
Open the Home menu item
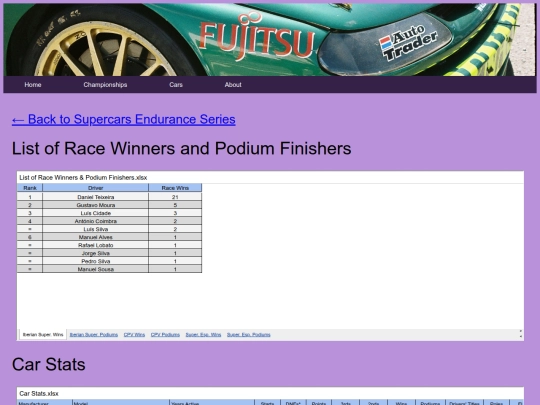pyautogui.click(x=33, y=85)
